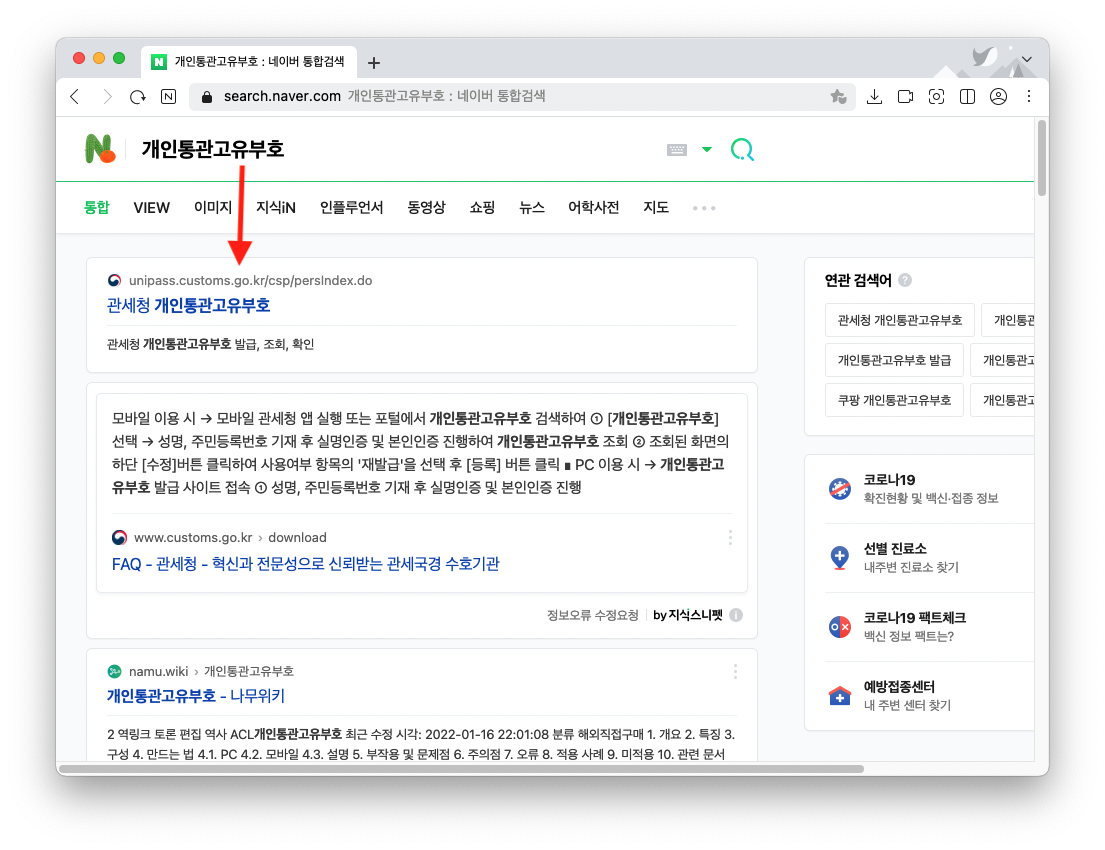Open options menu for FAQ result
The width and height of the screenshot is (1105, 850).
click(730, 538)
